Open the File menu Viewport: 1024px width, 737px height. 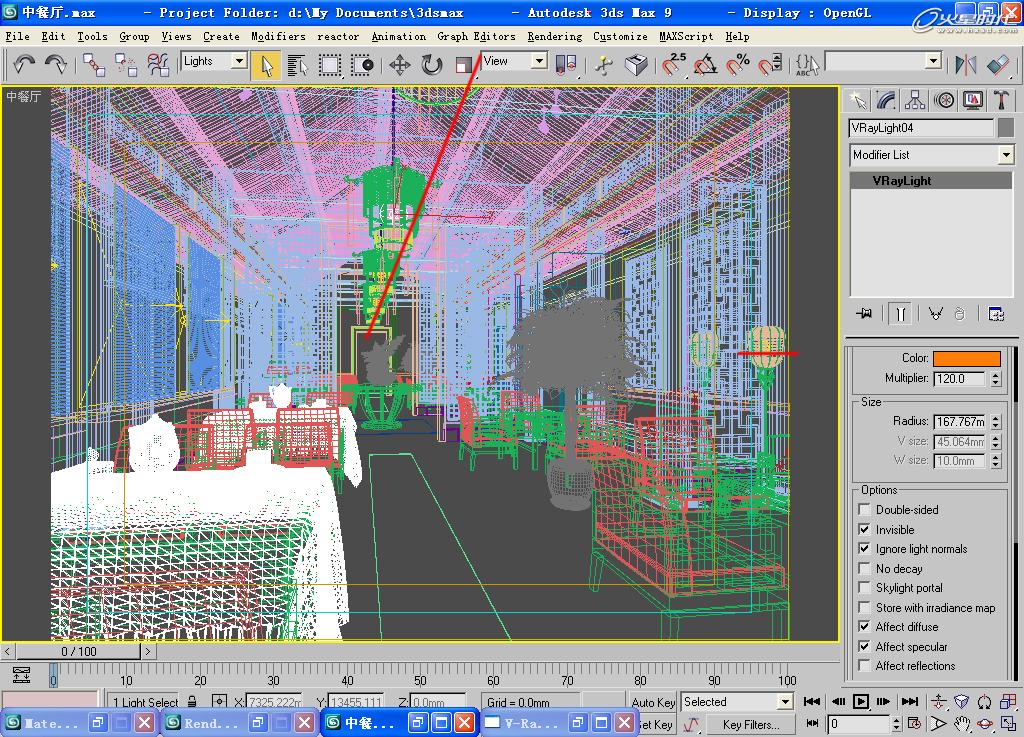18,37
